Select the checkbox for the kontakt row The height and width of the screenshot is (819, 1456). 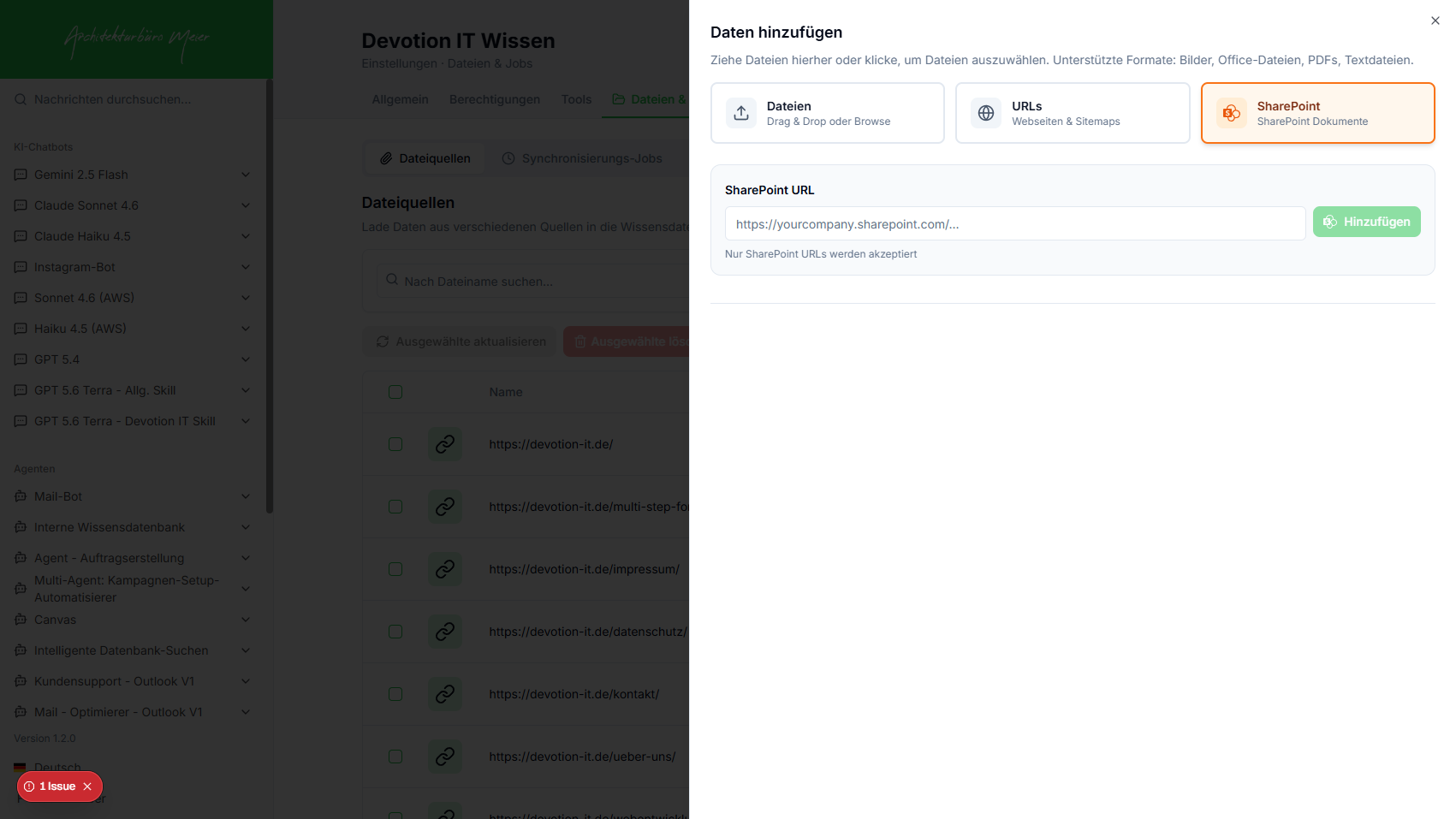[x=395, y=694]
